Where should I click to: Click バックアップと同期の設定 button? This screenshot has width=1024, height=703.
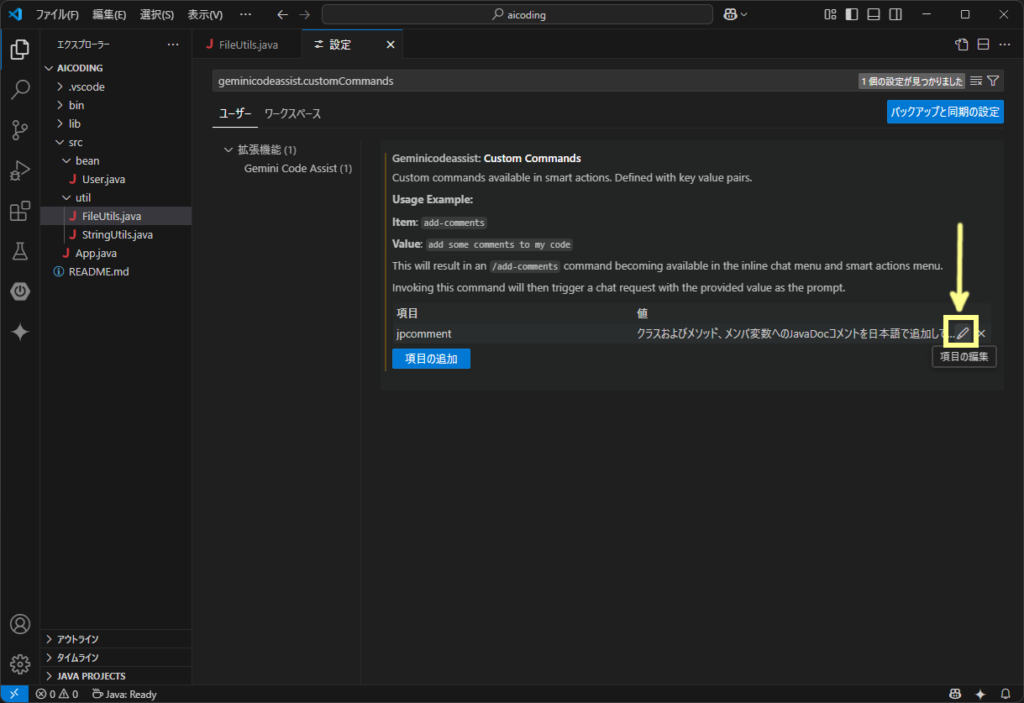(945, 112)
